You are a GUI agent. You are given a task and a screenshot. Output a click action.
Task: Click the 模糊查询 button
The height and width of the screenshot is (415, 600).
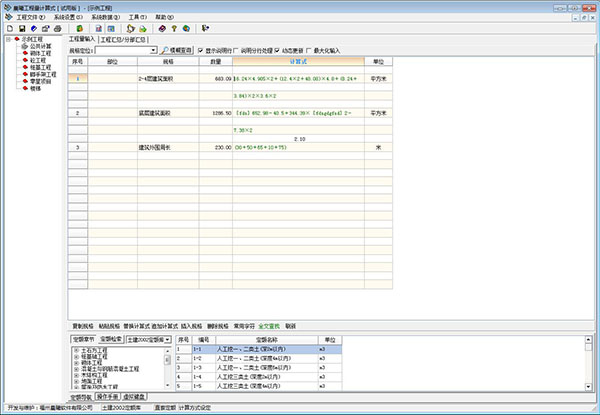click(177, 50)
